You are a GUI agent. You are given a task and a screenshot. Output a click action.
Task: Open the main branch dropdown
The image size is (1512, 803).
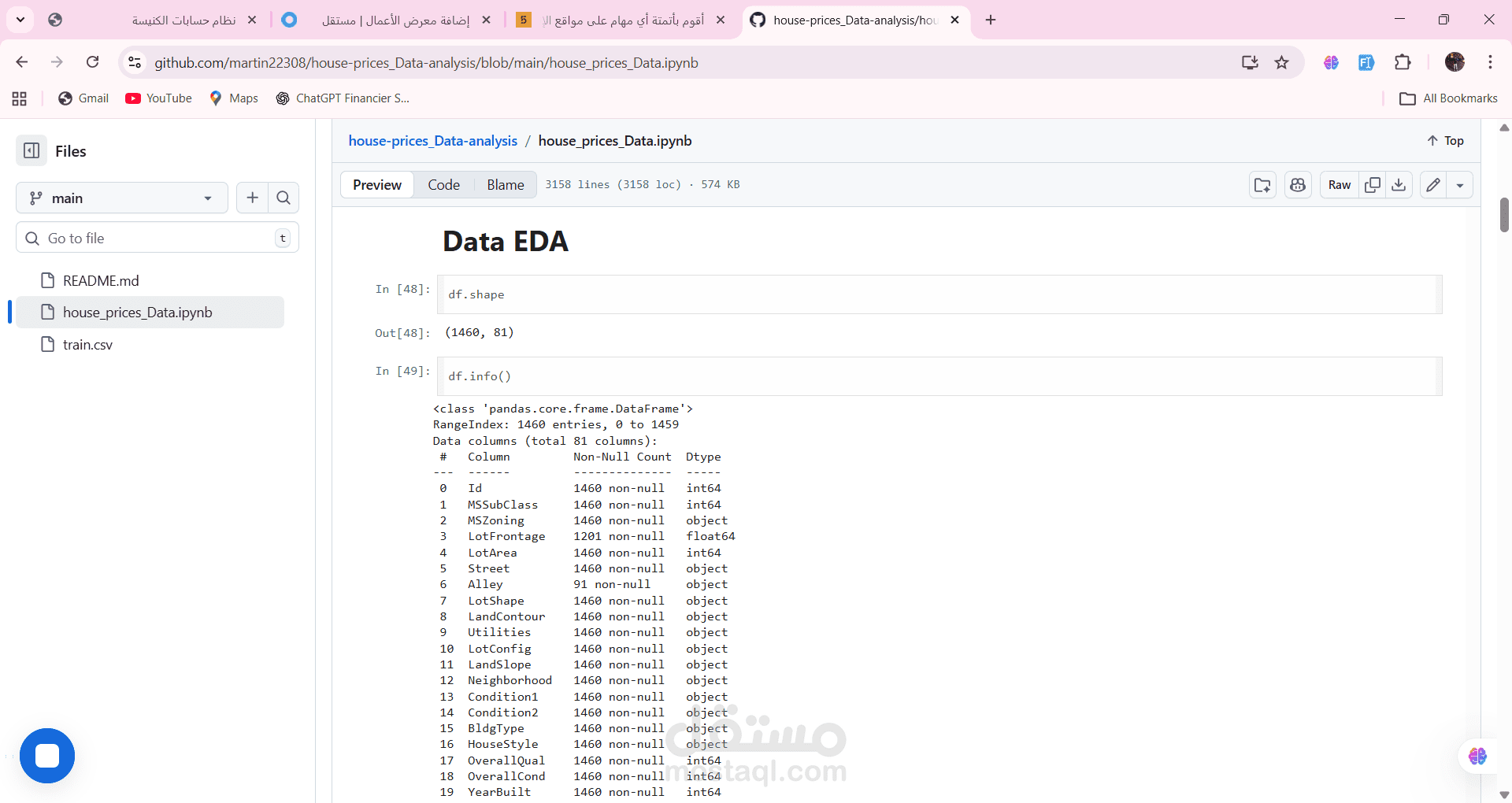(122, 198)
